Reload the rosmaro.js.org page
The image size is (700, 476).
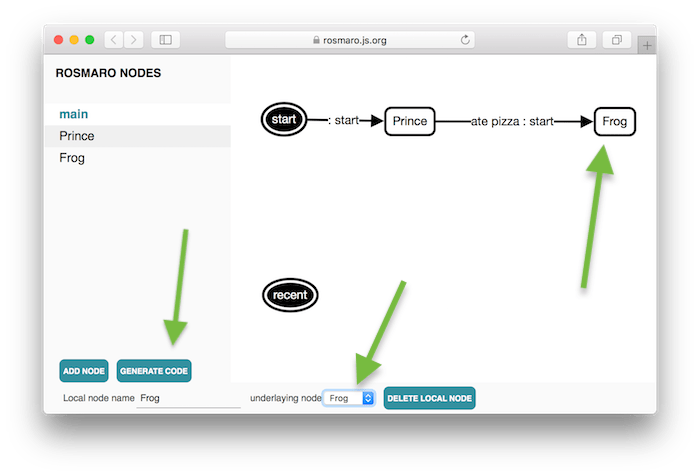coord(465,40)
